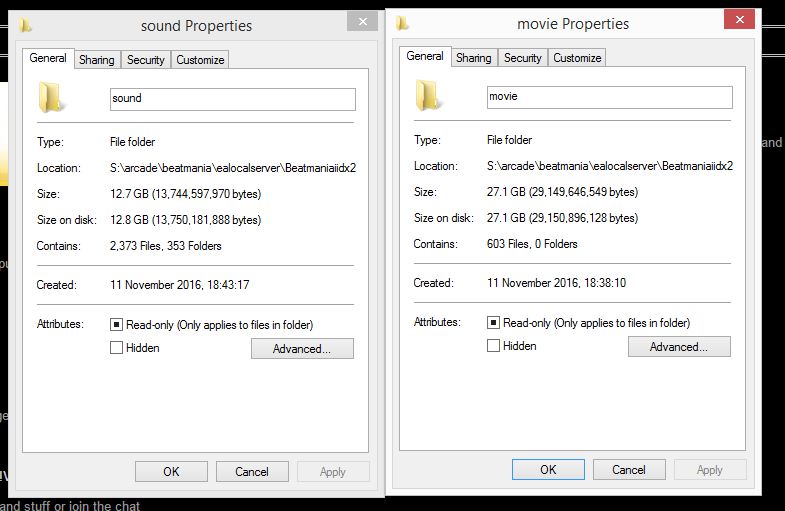Toggle Hidden checkbox in sound Properties
This screenshot has width=785, height=511.
pos(116,347)
